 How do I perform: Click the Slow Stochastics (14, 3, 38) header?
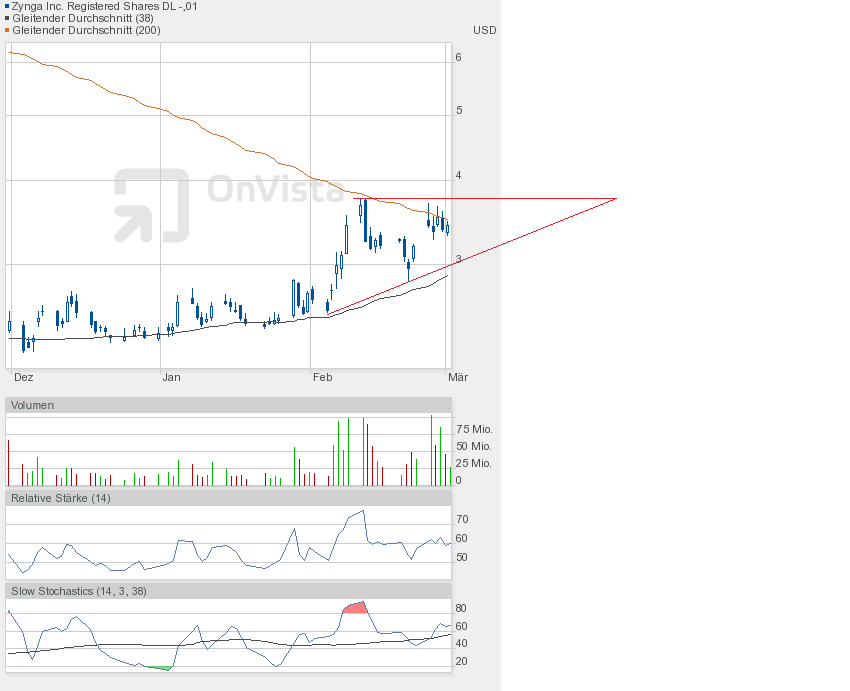pos(78,591)
